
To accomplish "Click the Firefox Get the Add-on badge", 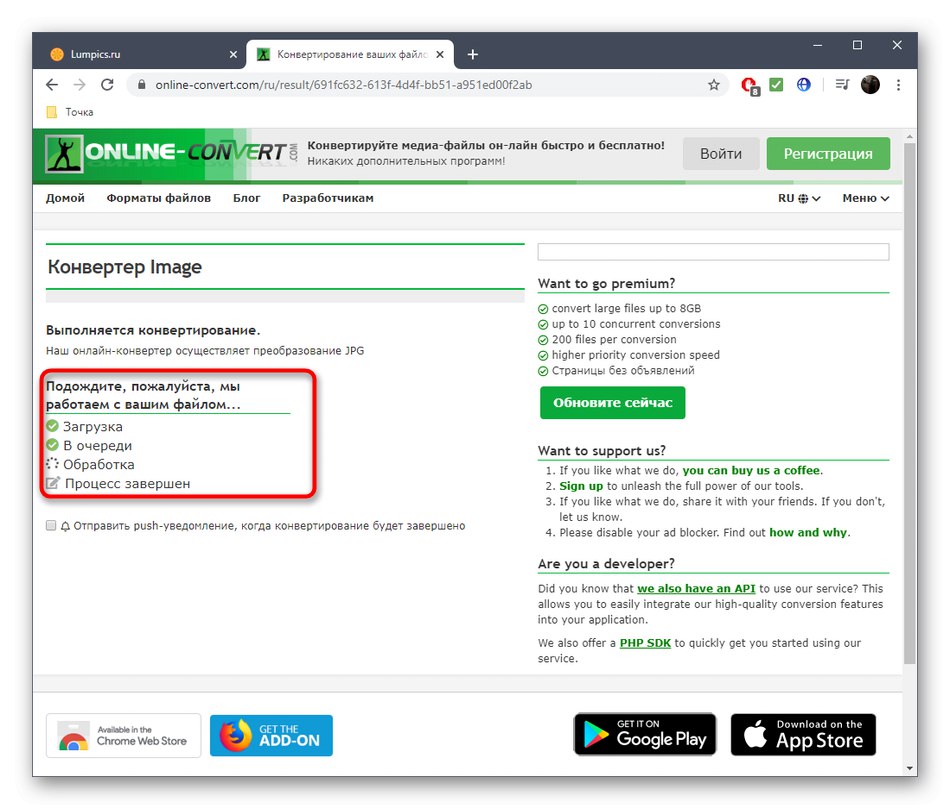I will (x=271, y=735).
